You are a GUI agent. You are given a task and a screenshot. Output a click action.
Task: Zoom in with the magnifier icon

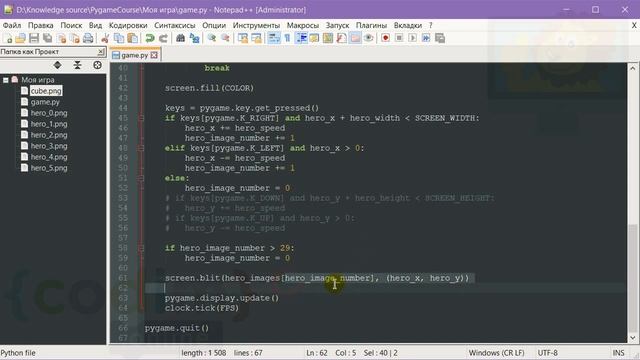coord(212,38)
